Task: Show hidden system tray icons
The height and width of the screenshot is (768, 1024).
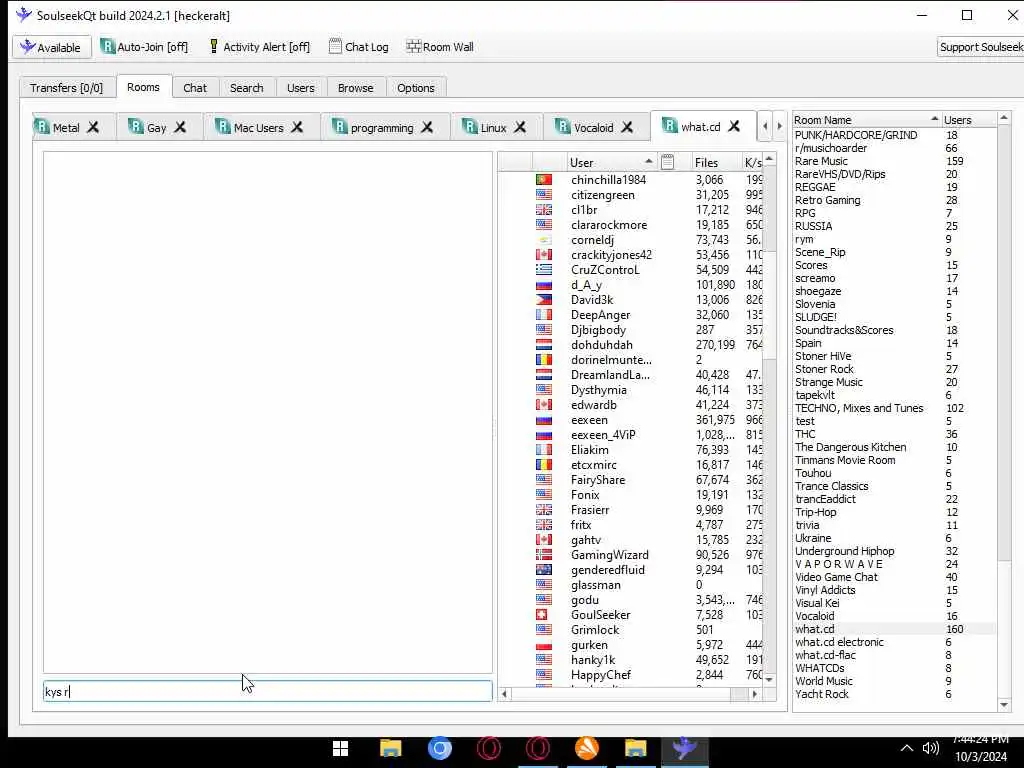Action: [x=906, y=748]
